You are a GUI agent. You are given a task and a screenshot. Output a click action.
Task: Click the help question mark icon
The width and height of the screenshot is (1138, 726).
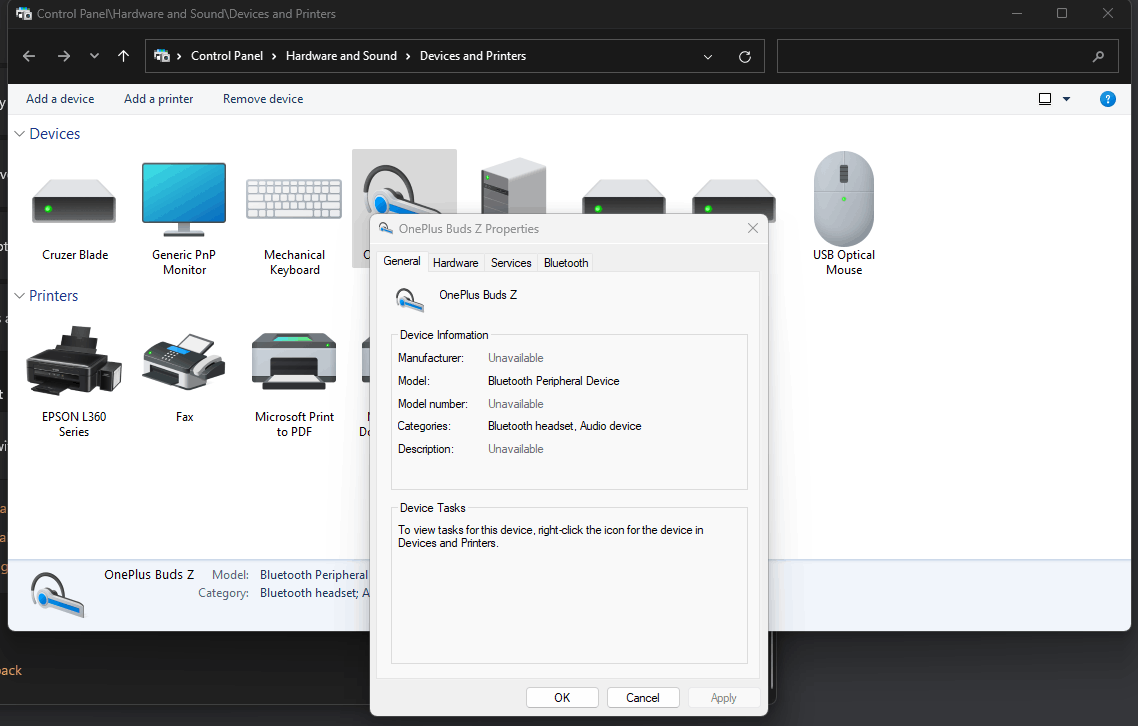pyautogui.click(x=1108, y=99)
